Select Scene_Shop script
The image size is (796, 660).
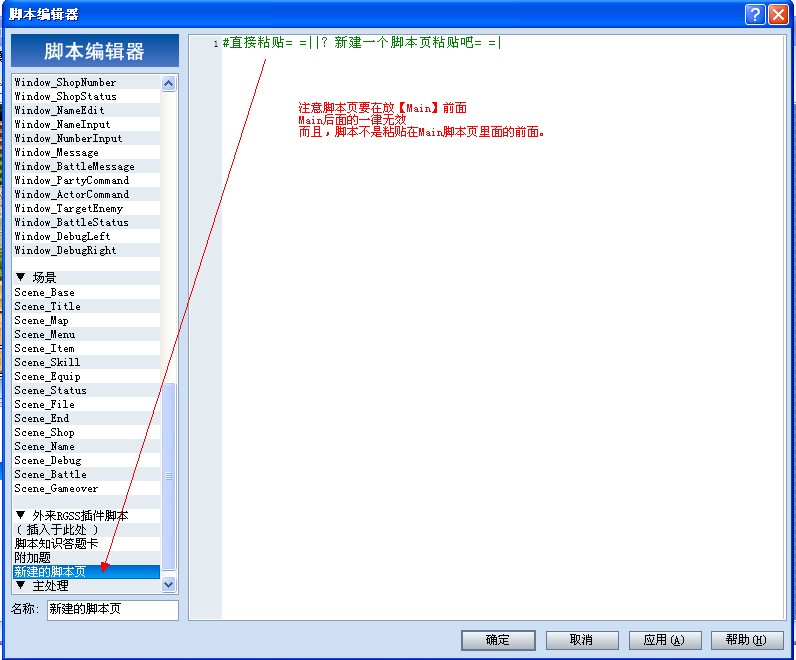86,433
